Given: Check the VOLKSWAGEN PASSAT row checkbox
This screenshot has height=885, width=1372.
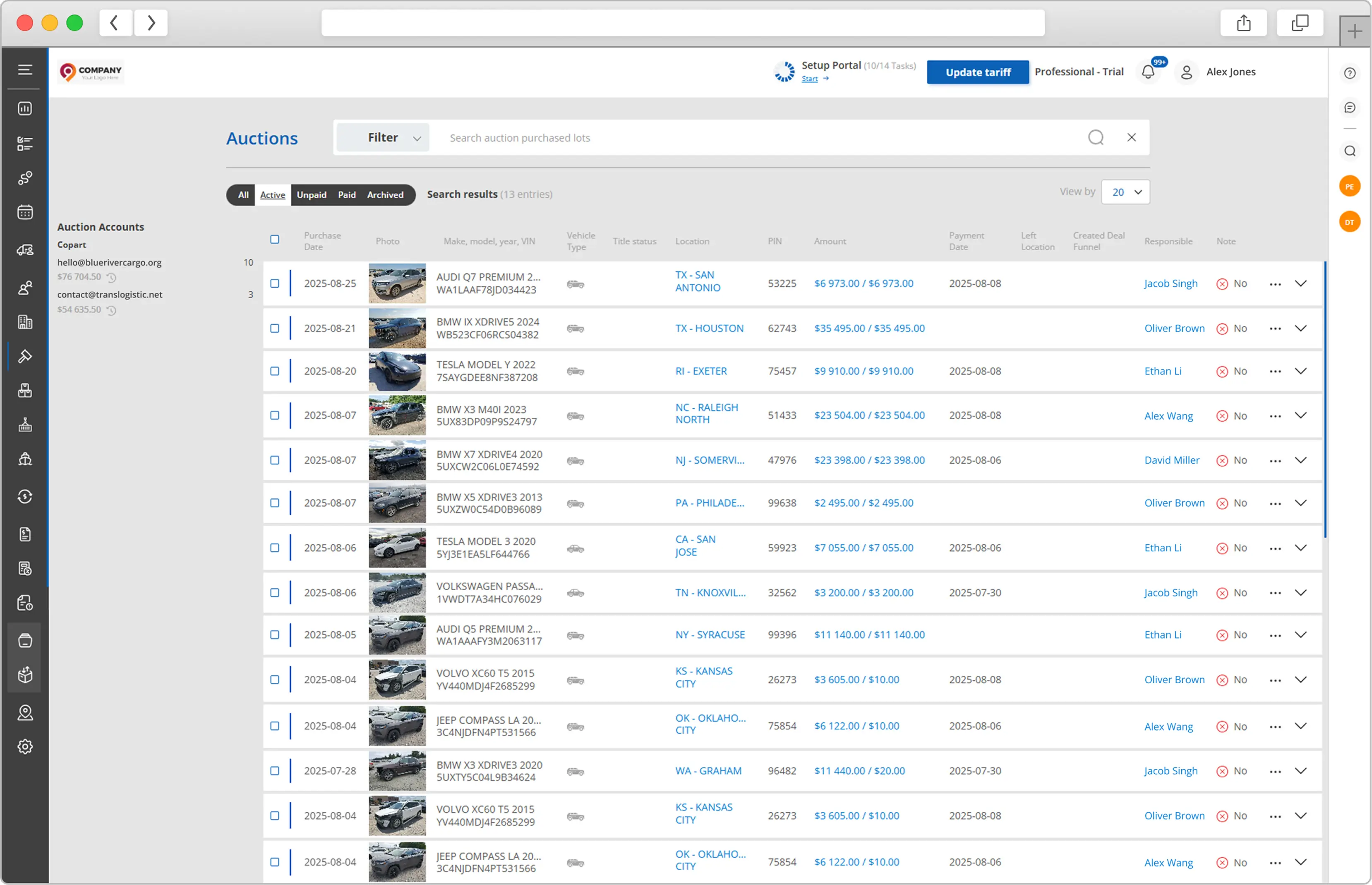Looking at the screenshot, I should pyautogui.click(x=275, y=593).
